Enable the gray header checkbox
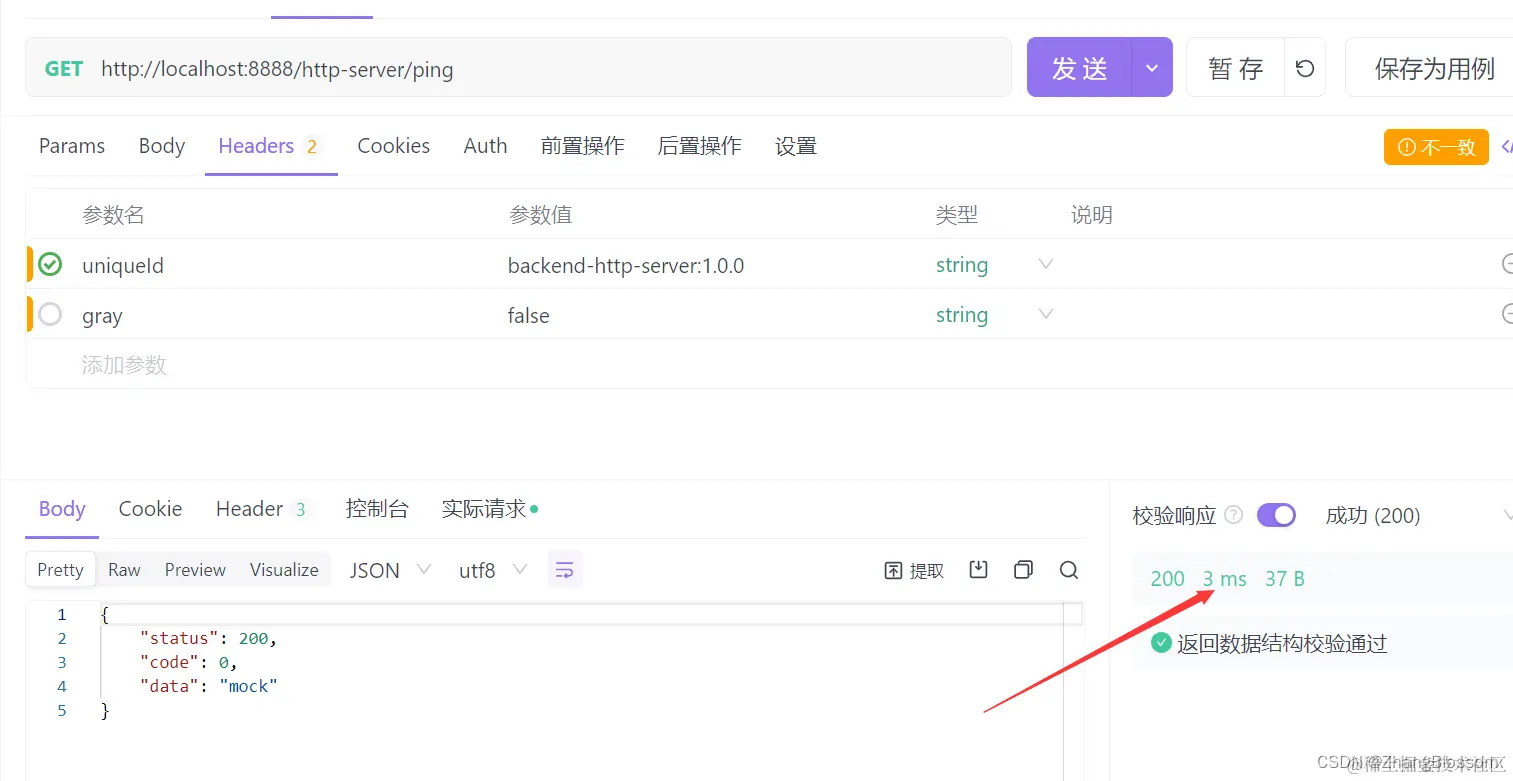1513x781 pixels. (x=50, y=314)
